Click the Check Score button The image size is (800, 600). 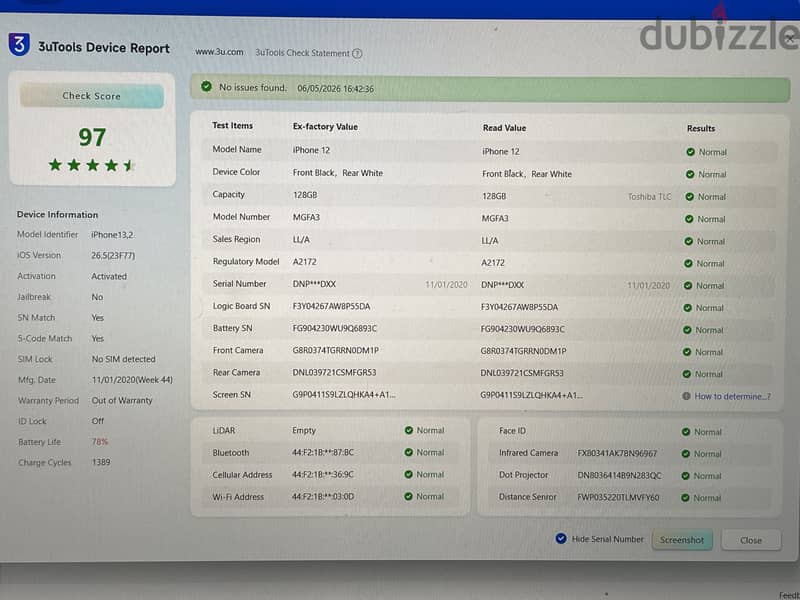click(x=92, y=96)
